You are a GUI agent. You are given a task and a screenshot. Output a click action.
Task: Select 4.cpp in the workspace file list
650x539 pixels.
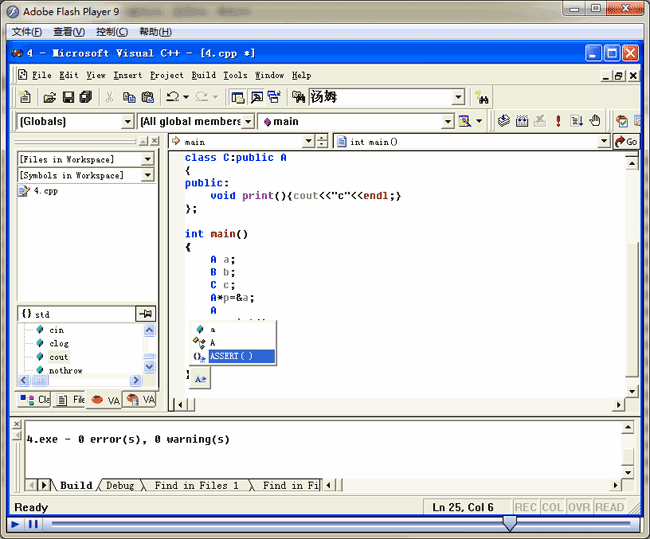(x=45, y=191)
